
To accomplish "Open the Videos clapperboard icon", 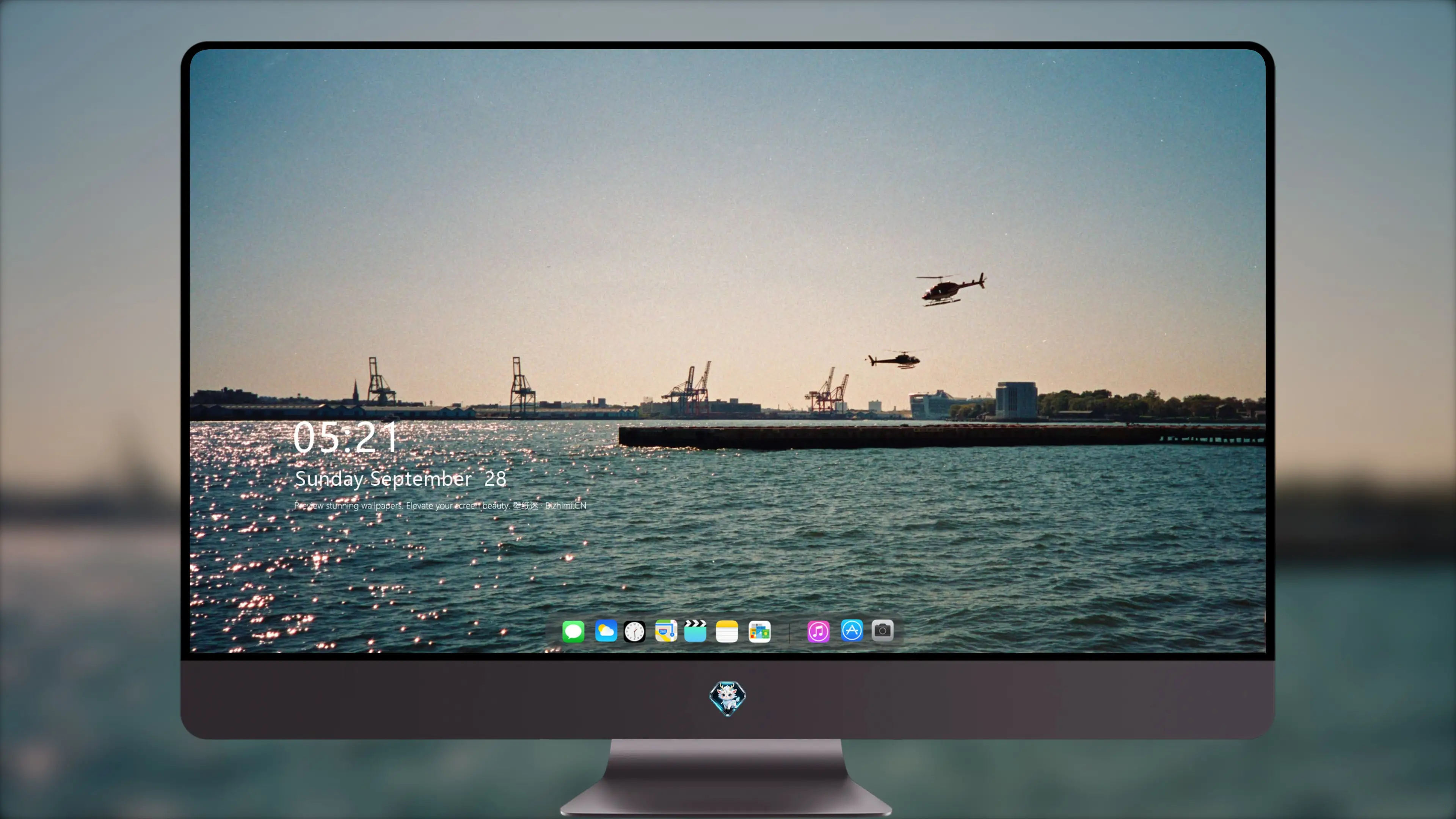I will pos(695,631).
